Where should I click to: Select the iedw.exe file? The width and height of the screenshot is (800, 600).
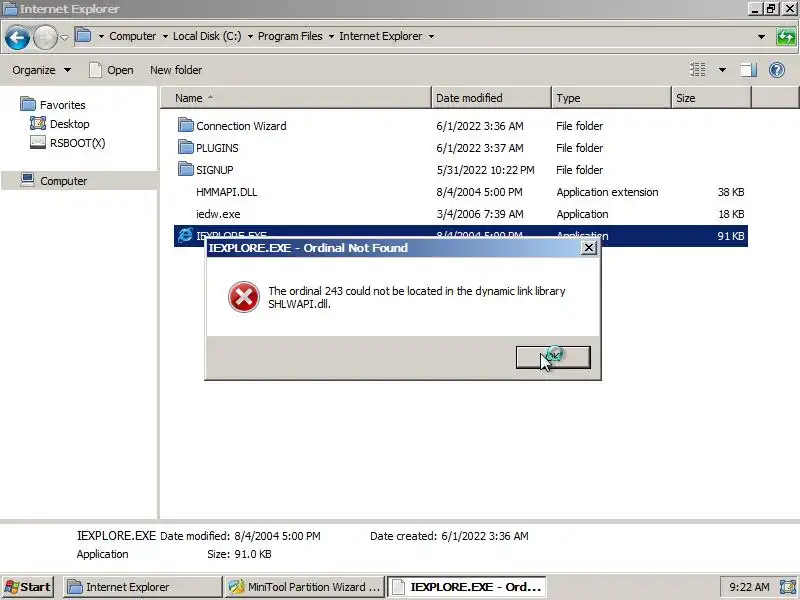point(218,214)
